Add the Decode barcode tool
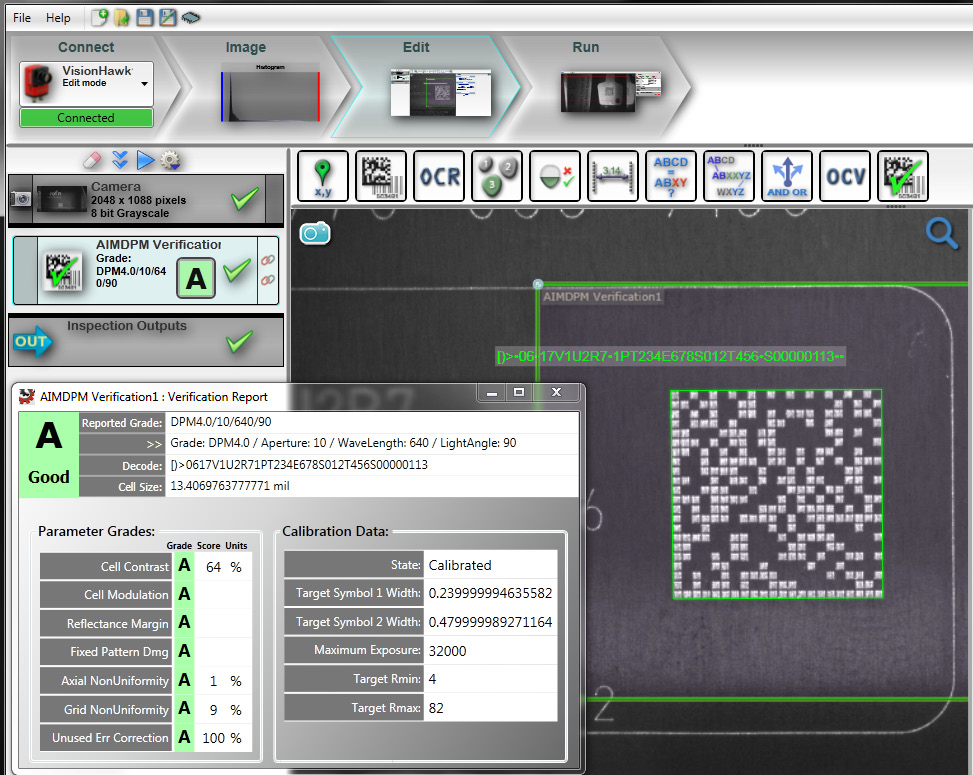The image size is (973, 775). [381, 176]
